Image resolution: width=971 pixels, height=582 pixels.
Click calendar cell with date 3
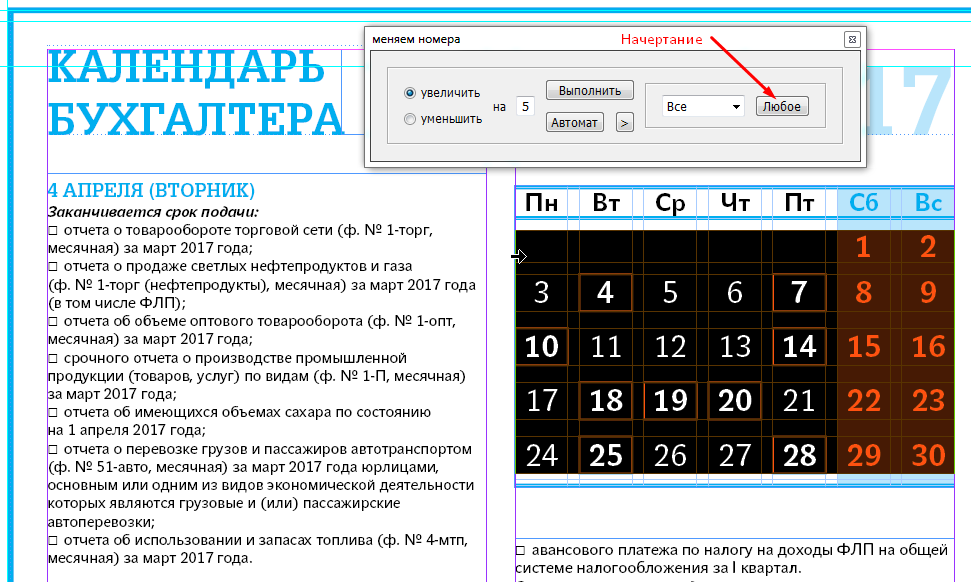541,292
